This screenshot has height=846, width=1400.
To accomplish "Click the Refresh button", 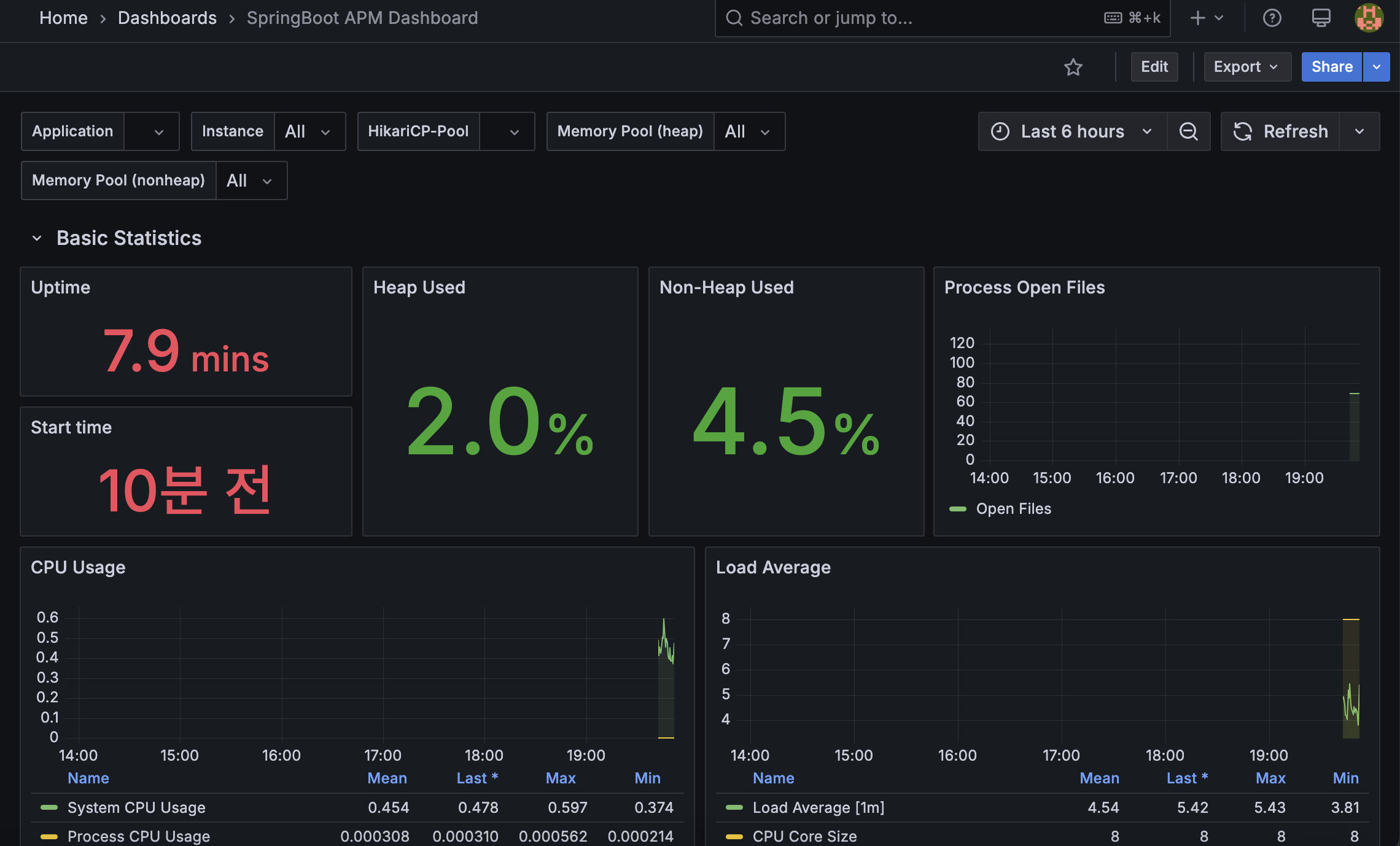I will [1280, 131].
